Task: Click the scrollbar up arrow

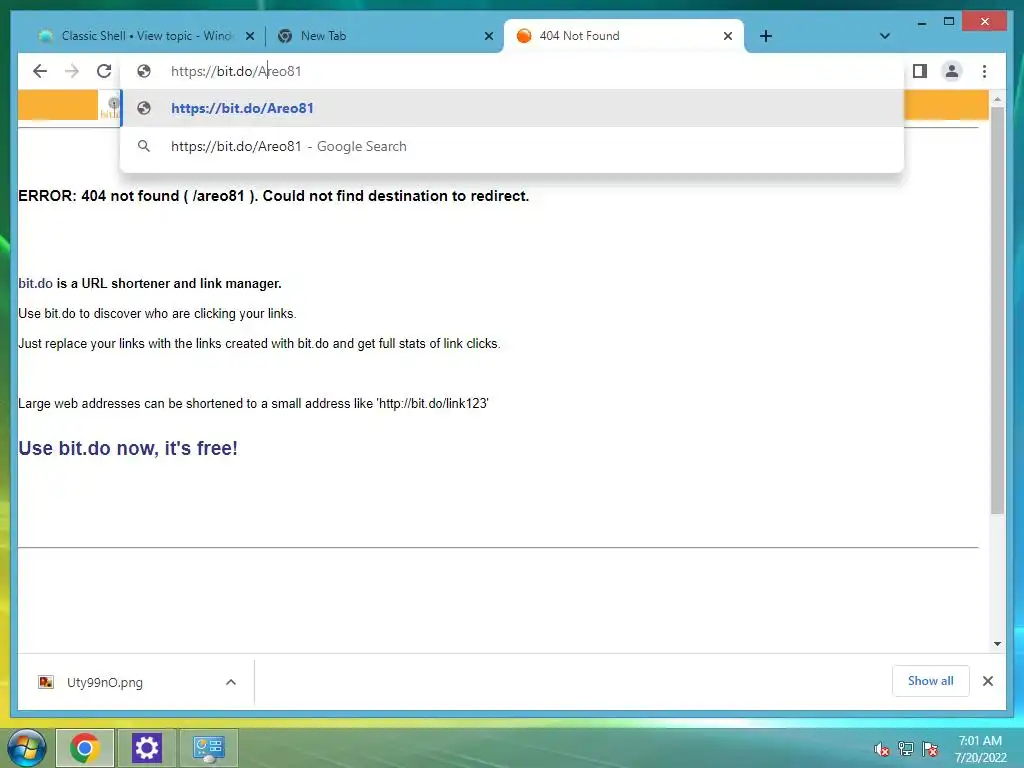Action: pyautogui.click(x=997, y=99)
